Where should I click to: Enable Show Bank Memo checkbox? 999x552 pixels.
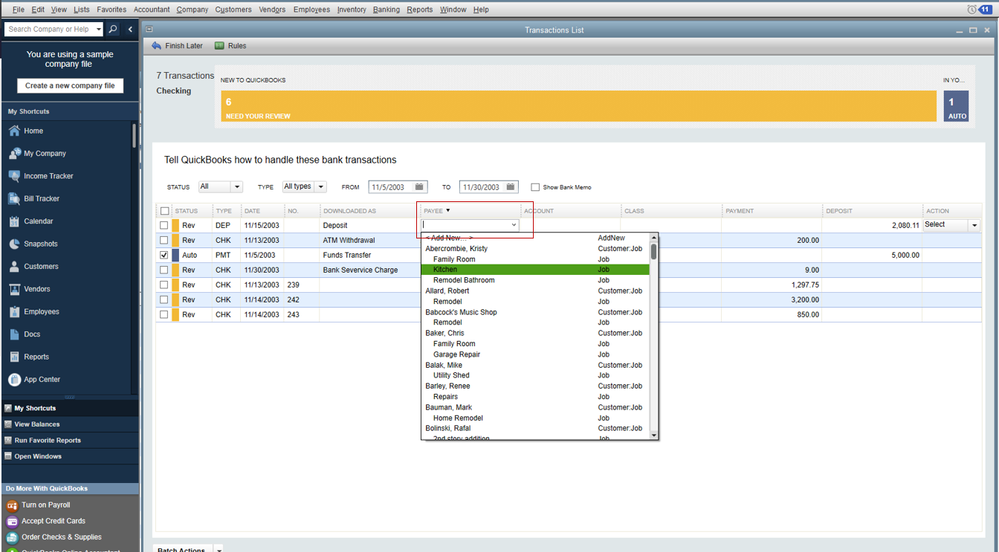pyautogui.click(x=535, y=187)
